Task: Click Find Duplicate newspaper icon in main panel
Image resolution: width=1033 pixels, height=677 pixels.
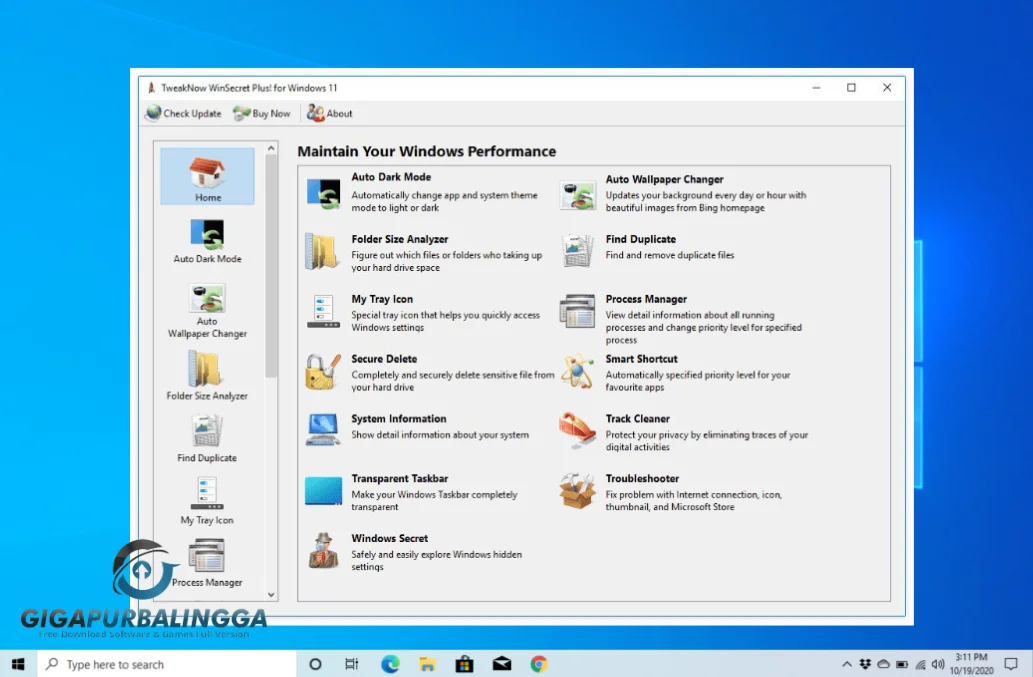Action: [577, 251]
